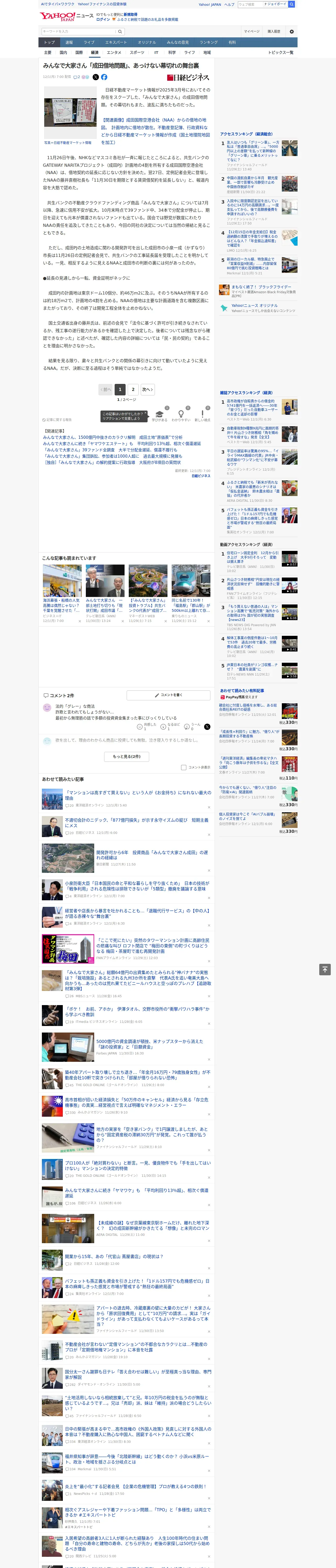Toggle the コメント非表示 checkbox
Viewport: 336px width, 1568px height.
click(x=183, y=768)
